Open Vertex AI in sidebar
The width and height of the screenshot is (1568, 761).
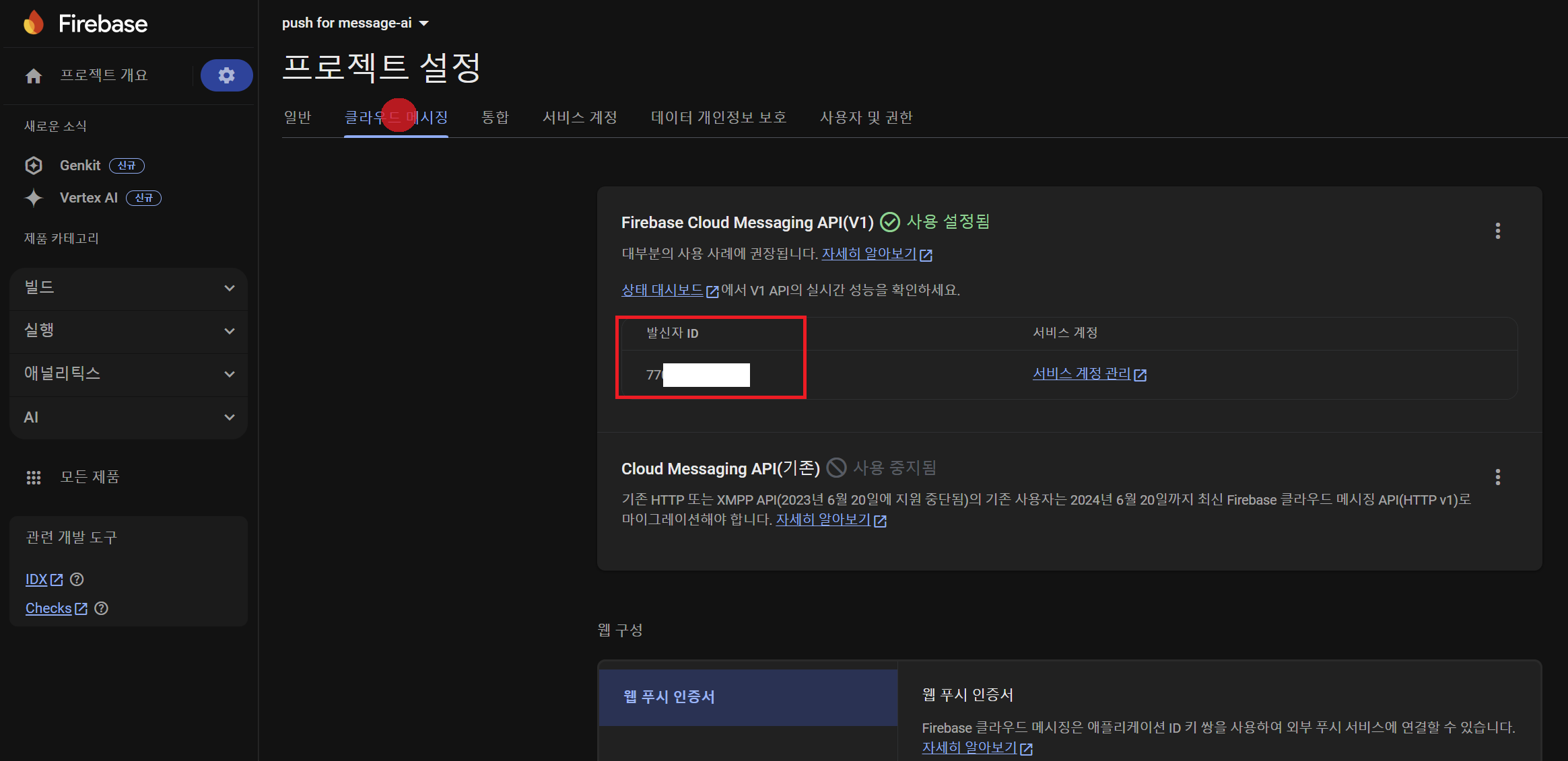pyautogui.click(x=89, y=198)
